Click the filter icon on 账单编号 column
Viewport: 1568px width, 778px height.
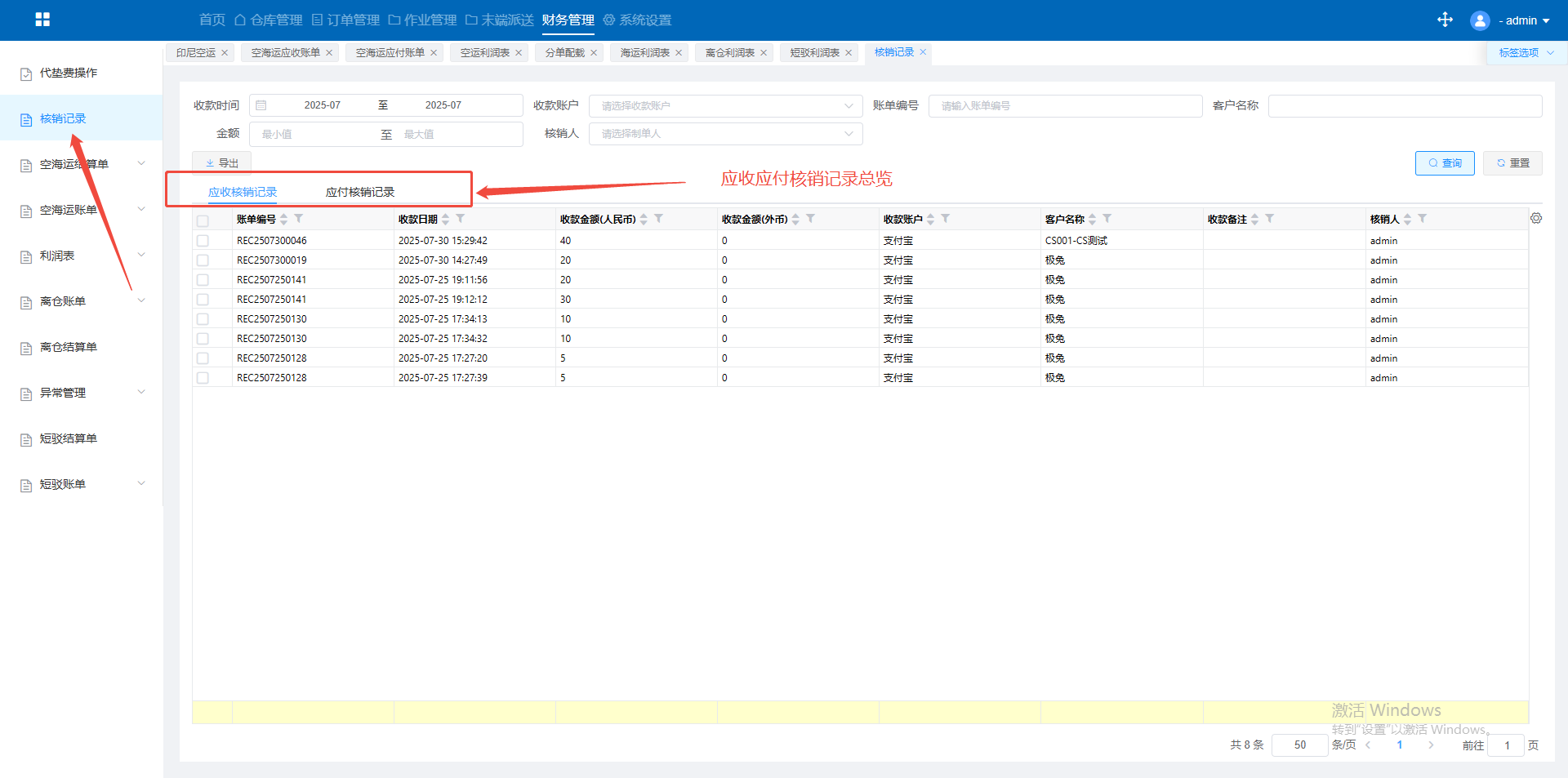299,219
